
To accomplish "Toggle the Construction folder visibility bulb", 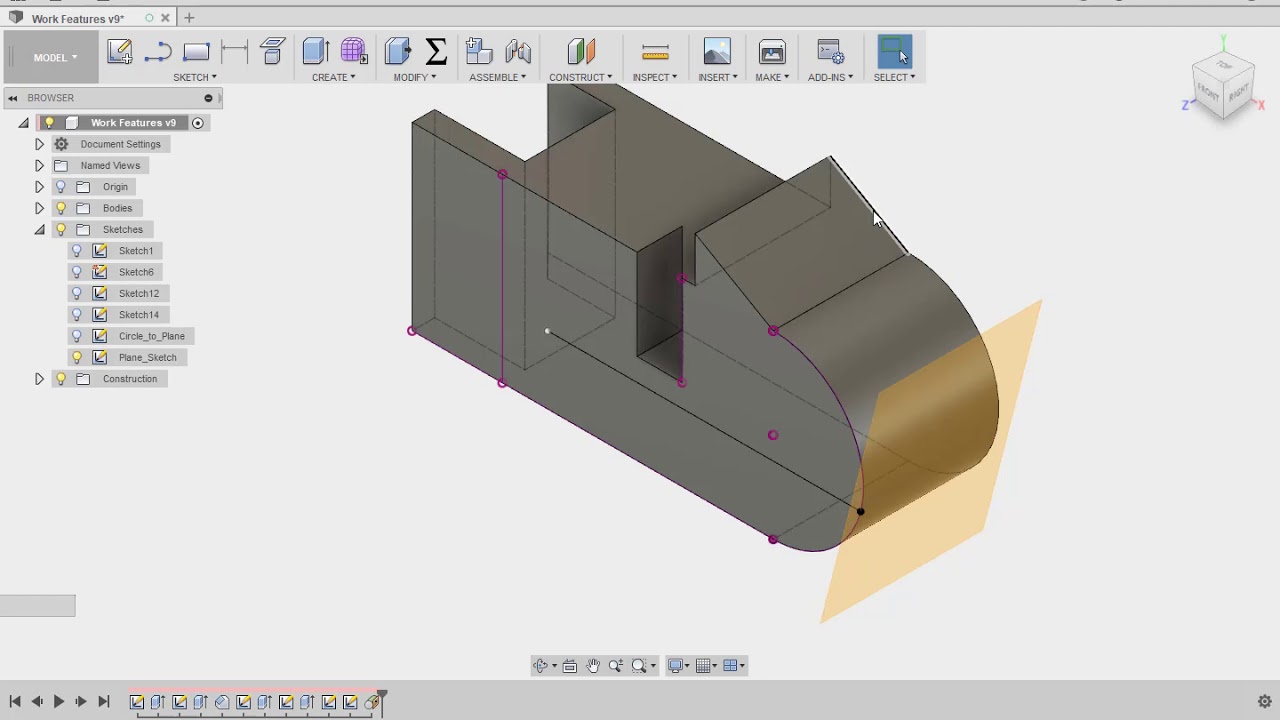I will [x=61, y=379].
